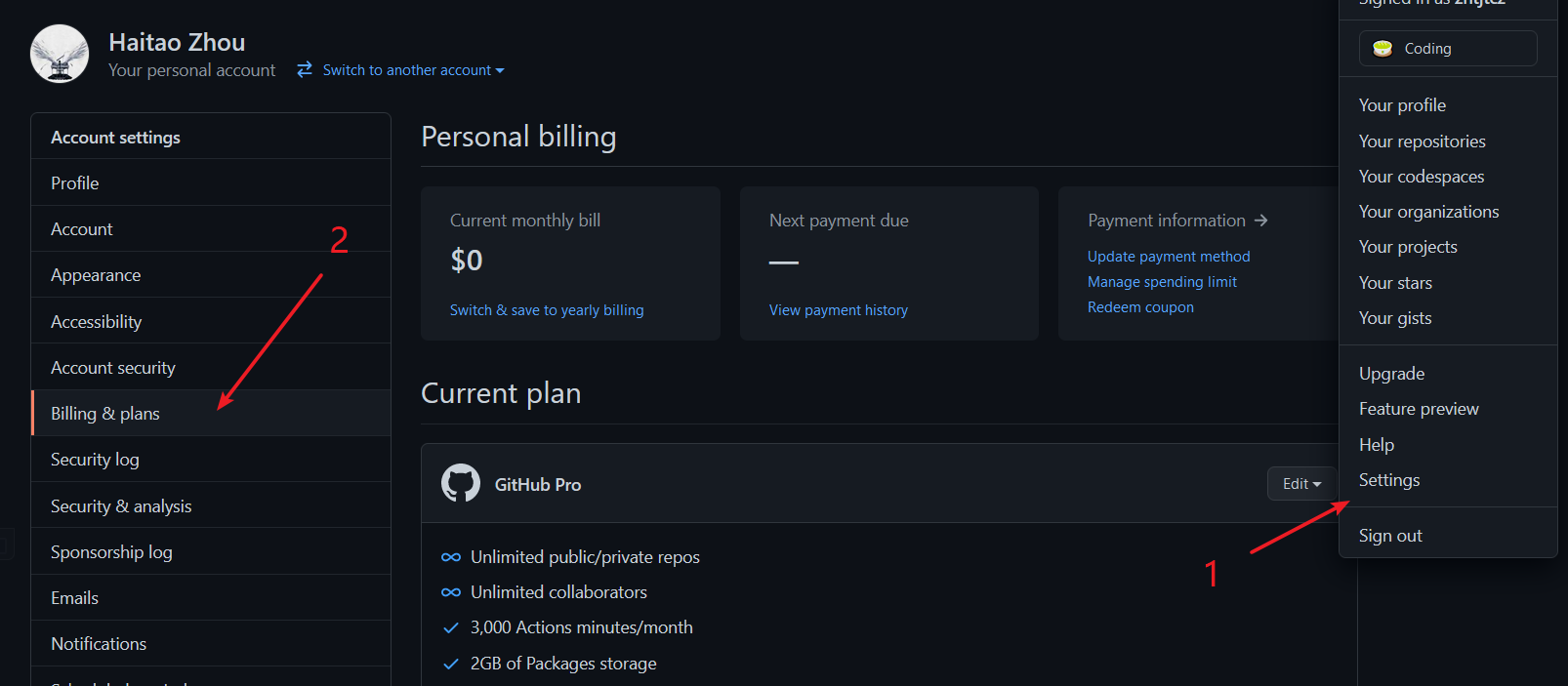Click the switch account arrows icon

(305, 69)
